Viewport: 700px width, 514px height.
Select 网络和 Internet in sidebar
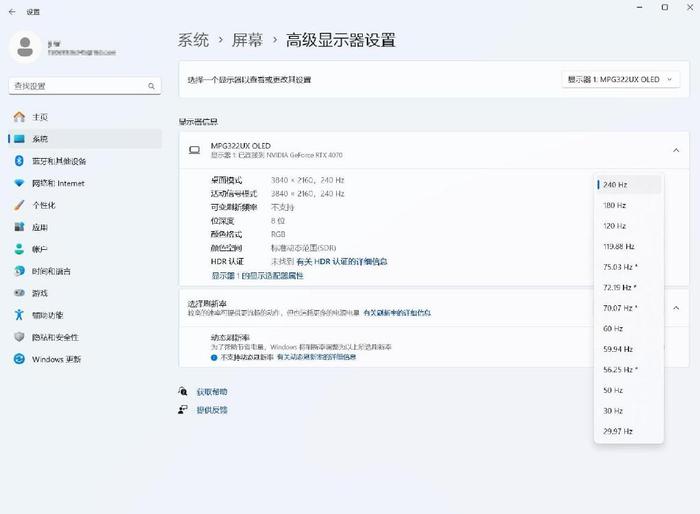pyautogui.click(x=85, y=183)
